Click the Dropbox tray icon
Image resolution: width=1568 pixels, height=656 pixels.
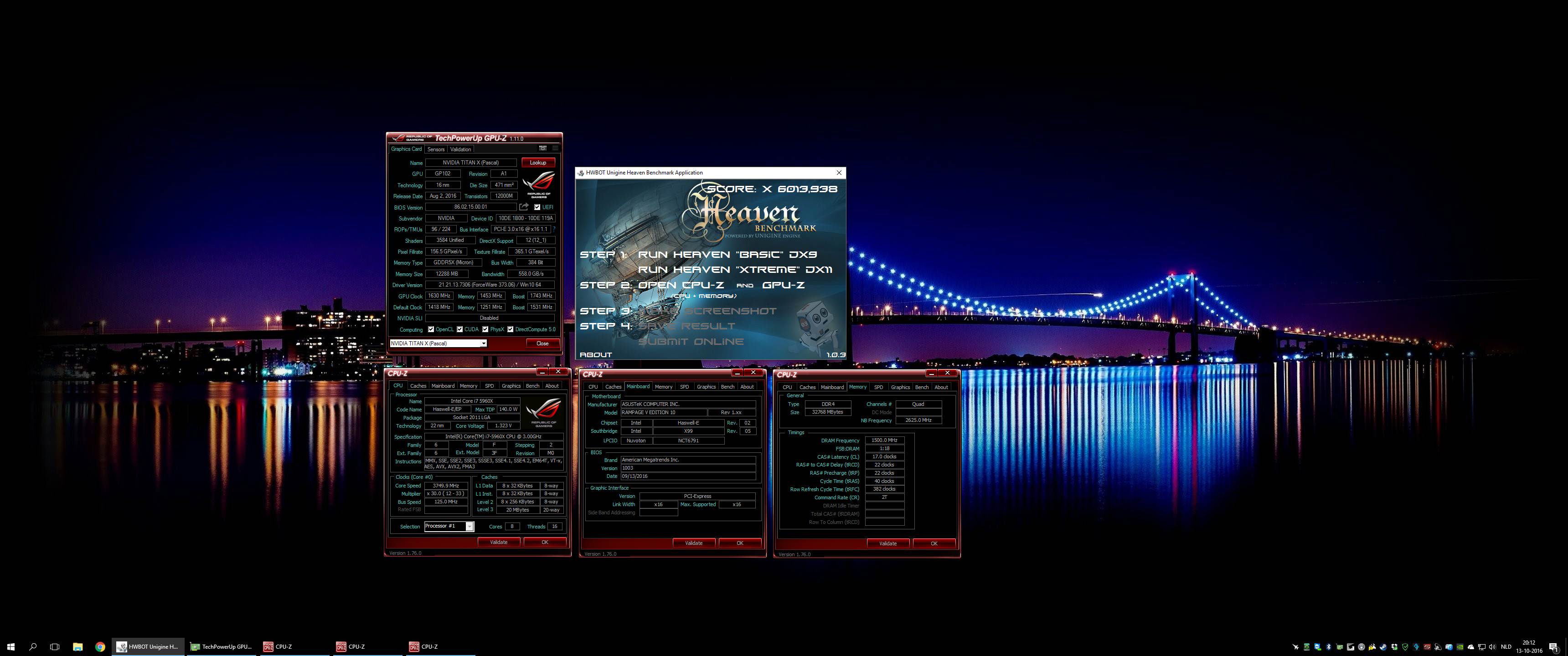coord(1394,647)
